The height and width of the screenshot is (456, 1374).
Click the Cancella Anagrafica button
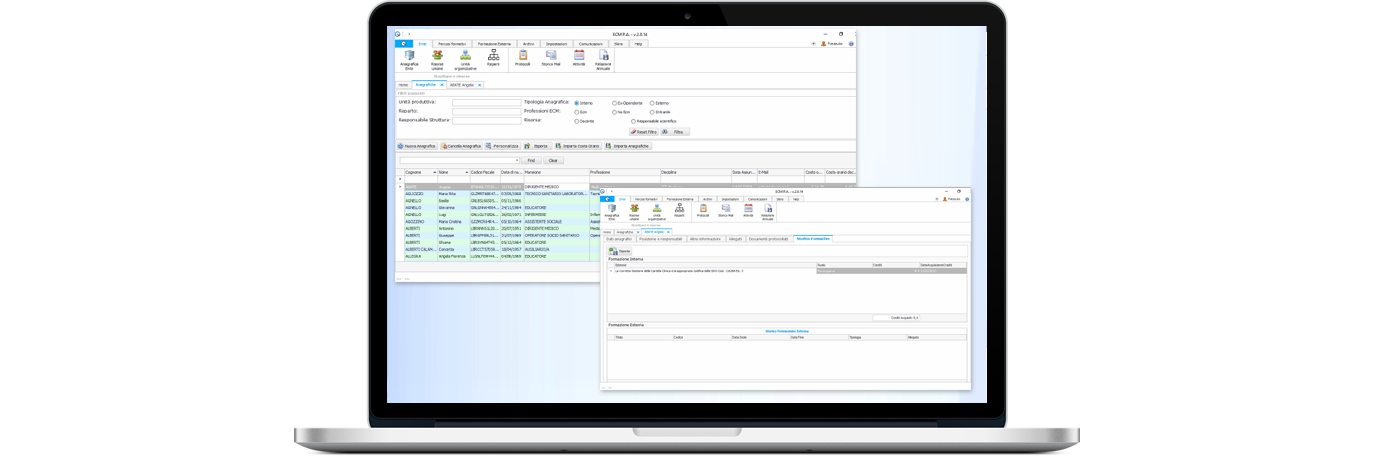[x=460, y=146]
